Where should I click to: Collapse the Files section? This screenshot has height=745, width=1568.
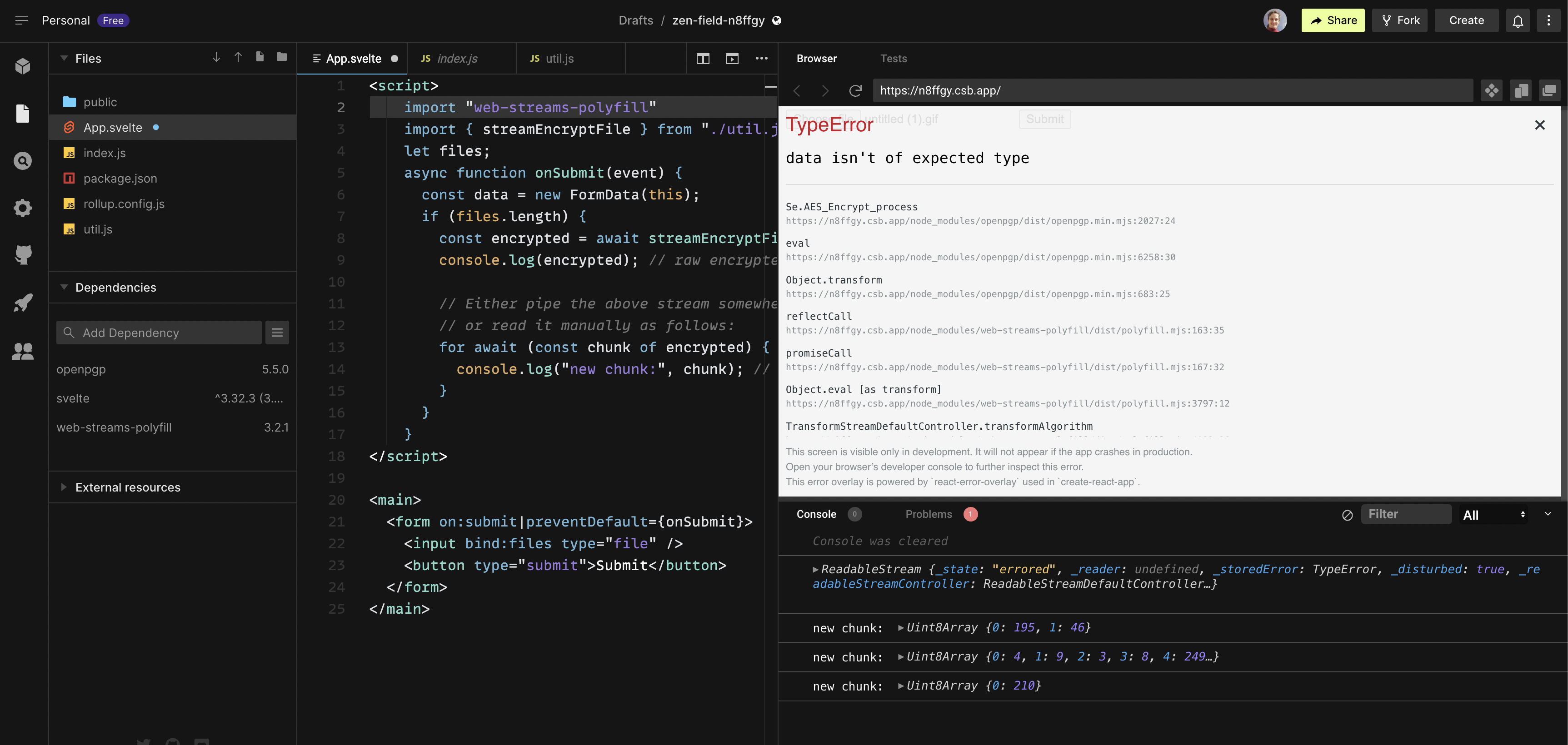pos(64,59)
